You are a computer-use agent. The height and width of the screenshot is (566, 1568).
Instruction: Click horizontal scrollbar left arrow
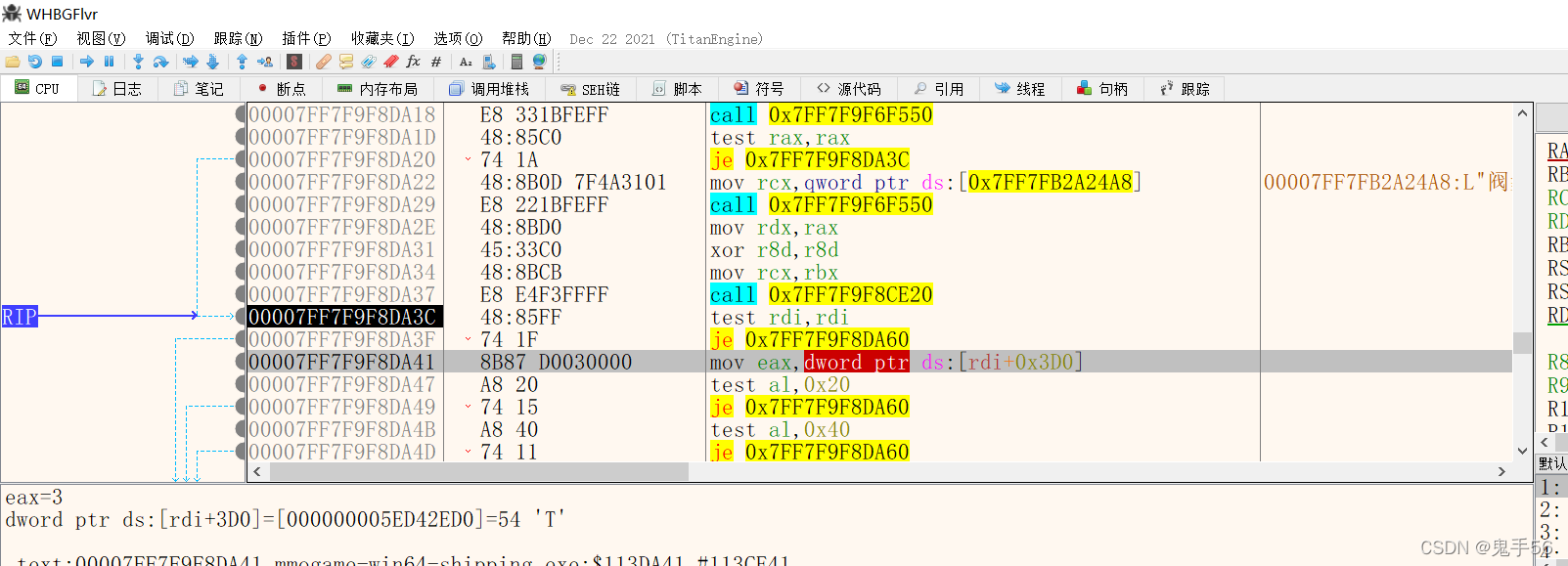[x=257, y=471]
